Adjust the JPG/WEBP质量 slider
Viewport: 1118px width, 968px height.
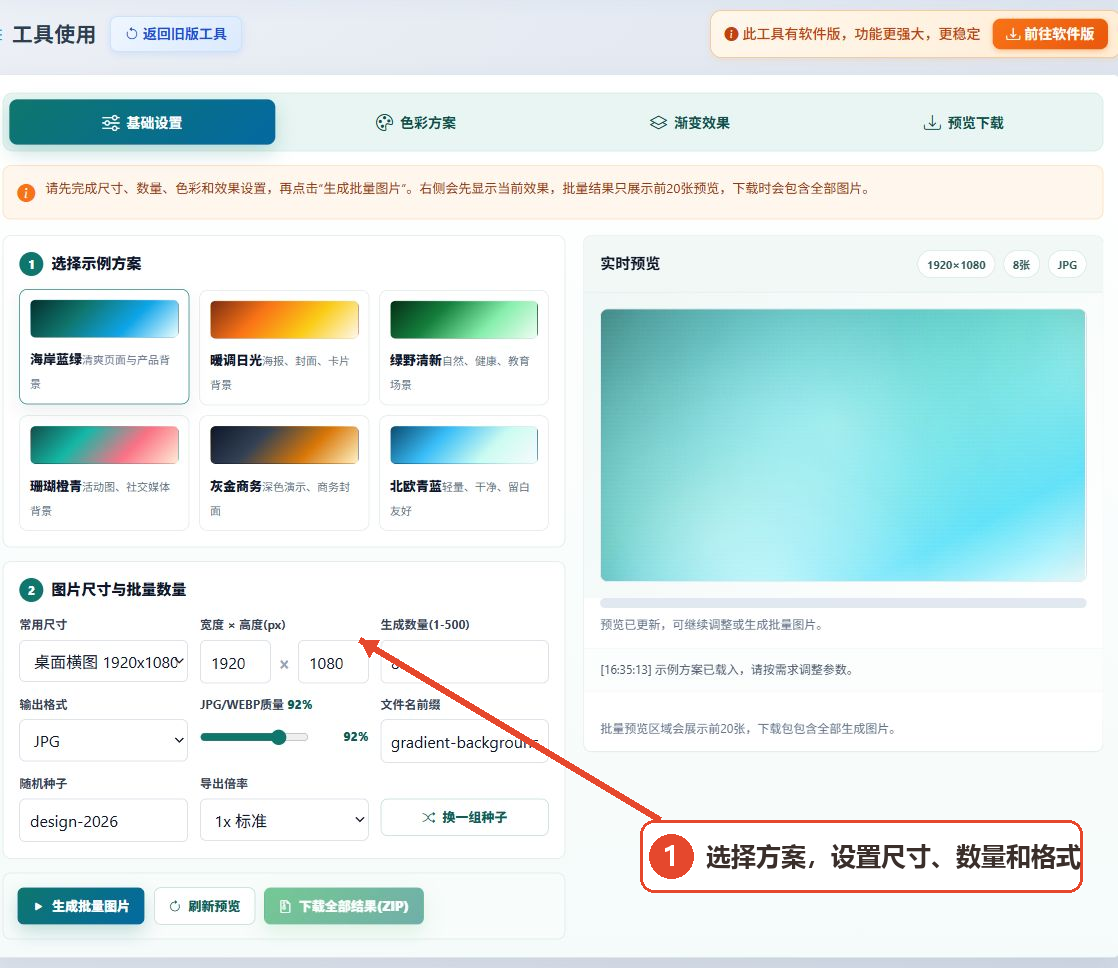(254, 737)
